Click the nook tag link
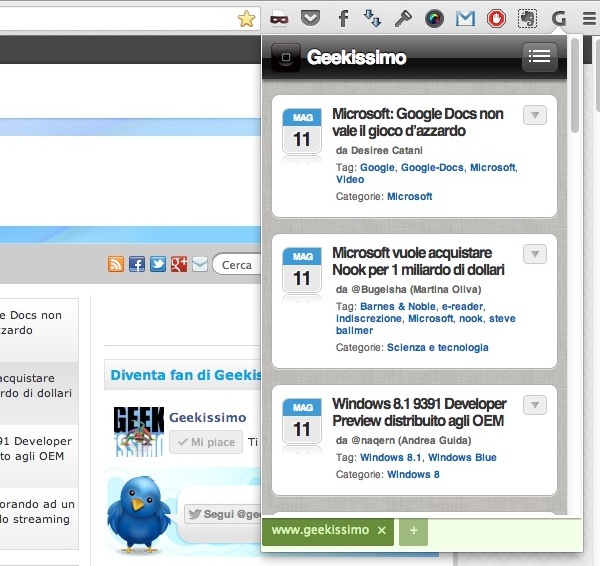This screenshot has height=566, width=600. 471,318
